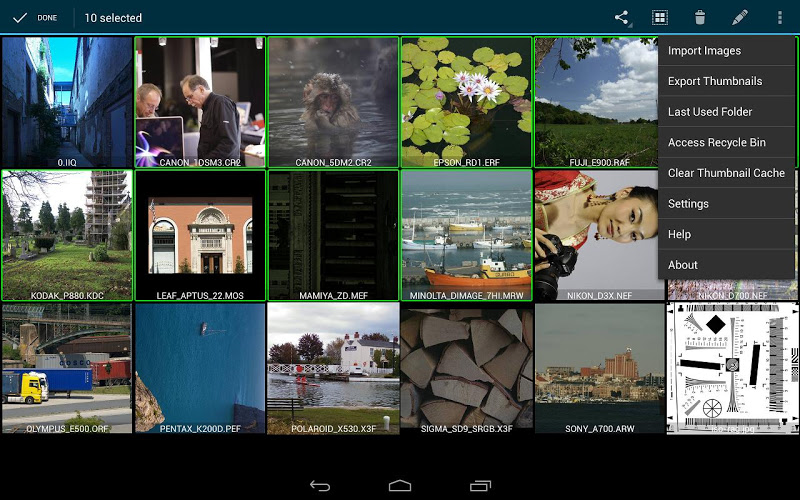Close the overflow menu via three-dot icon
The height and width of the screenshot is (500, 800).
click(x=779, y=18)
